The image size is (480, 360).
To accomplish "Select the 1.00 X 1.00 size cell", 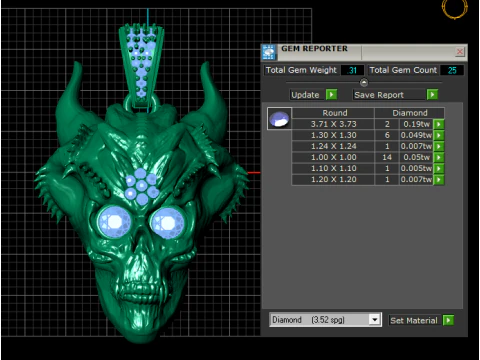I will click(333, 157).
